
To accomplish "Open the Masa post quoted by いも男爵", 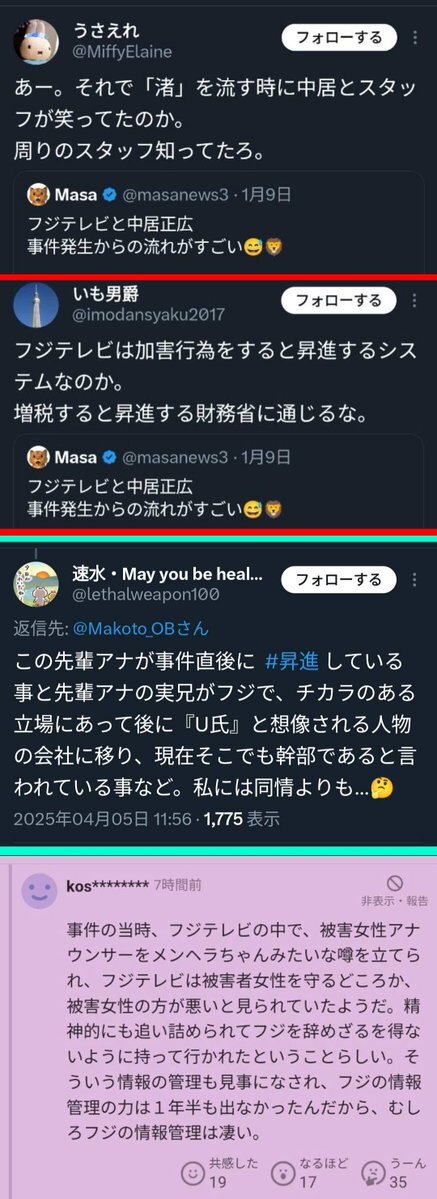I will pyautogui.click(x=218, y=483).
